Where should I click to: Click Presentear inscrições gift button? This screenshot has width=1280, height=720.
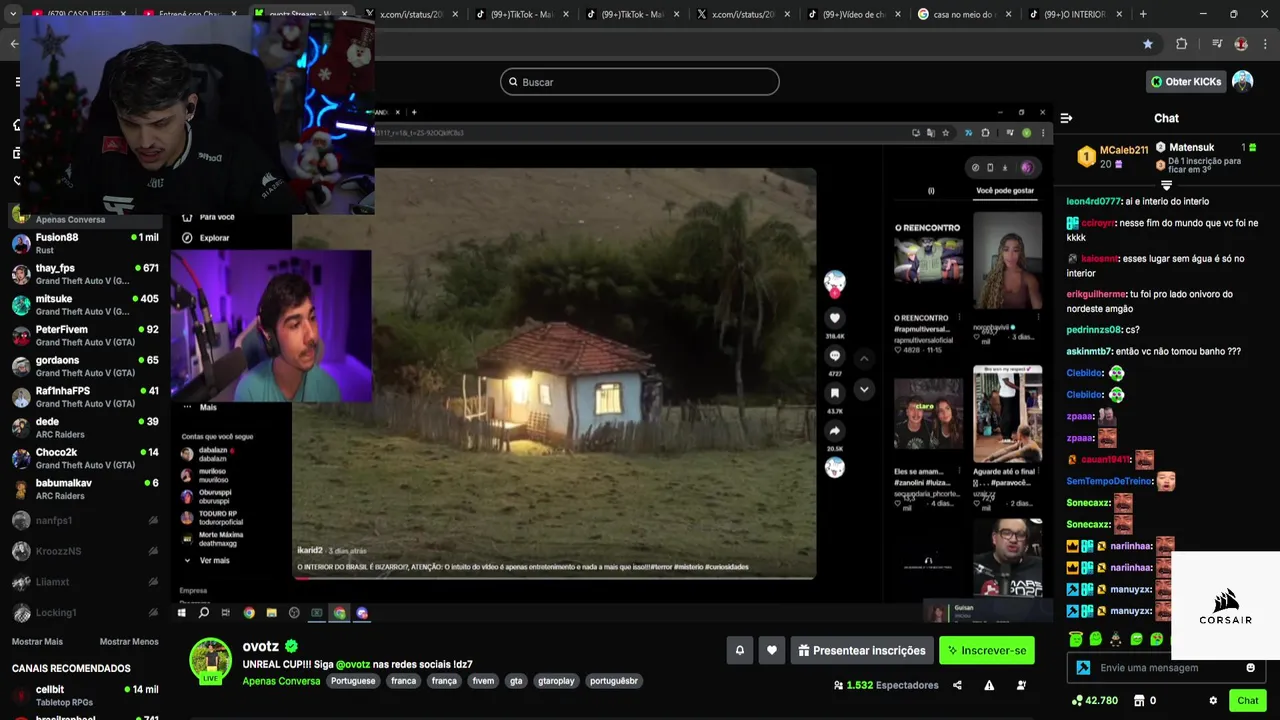tap(861, 650)
